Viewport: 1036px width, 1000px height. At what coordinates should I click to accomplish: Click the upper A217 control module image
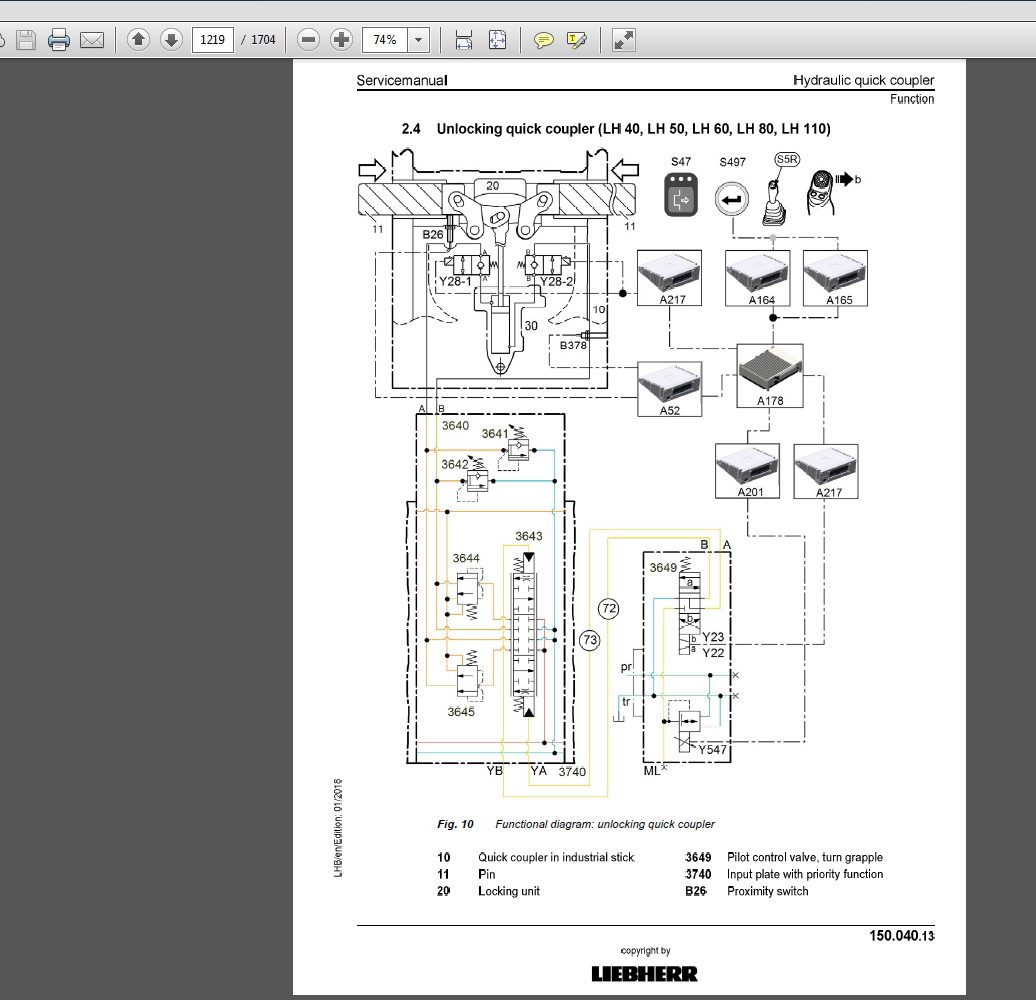[669, 277]
